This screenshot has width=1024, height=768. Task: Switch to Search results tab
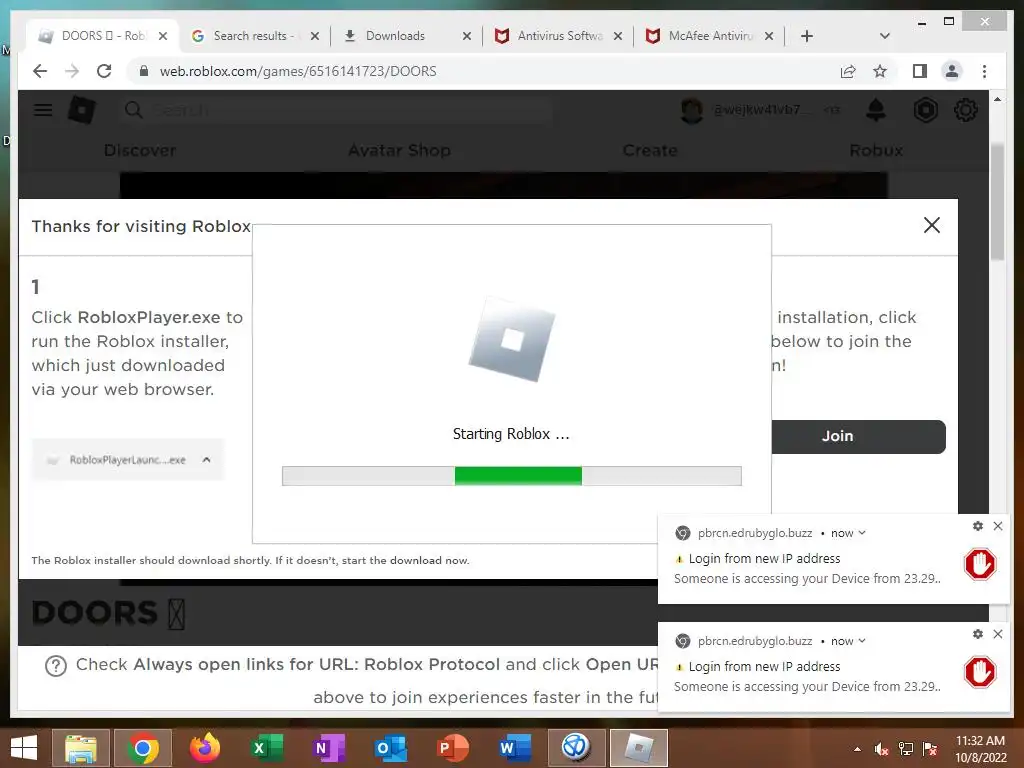(x=255, y=36)
